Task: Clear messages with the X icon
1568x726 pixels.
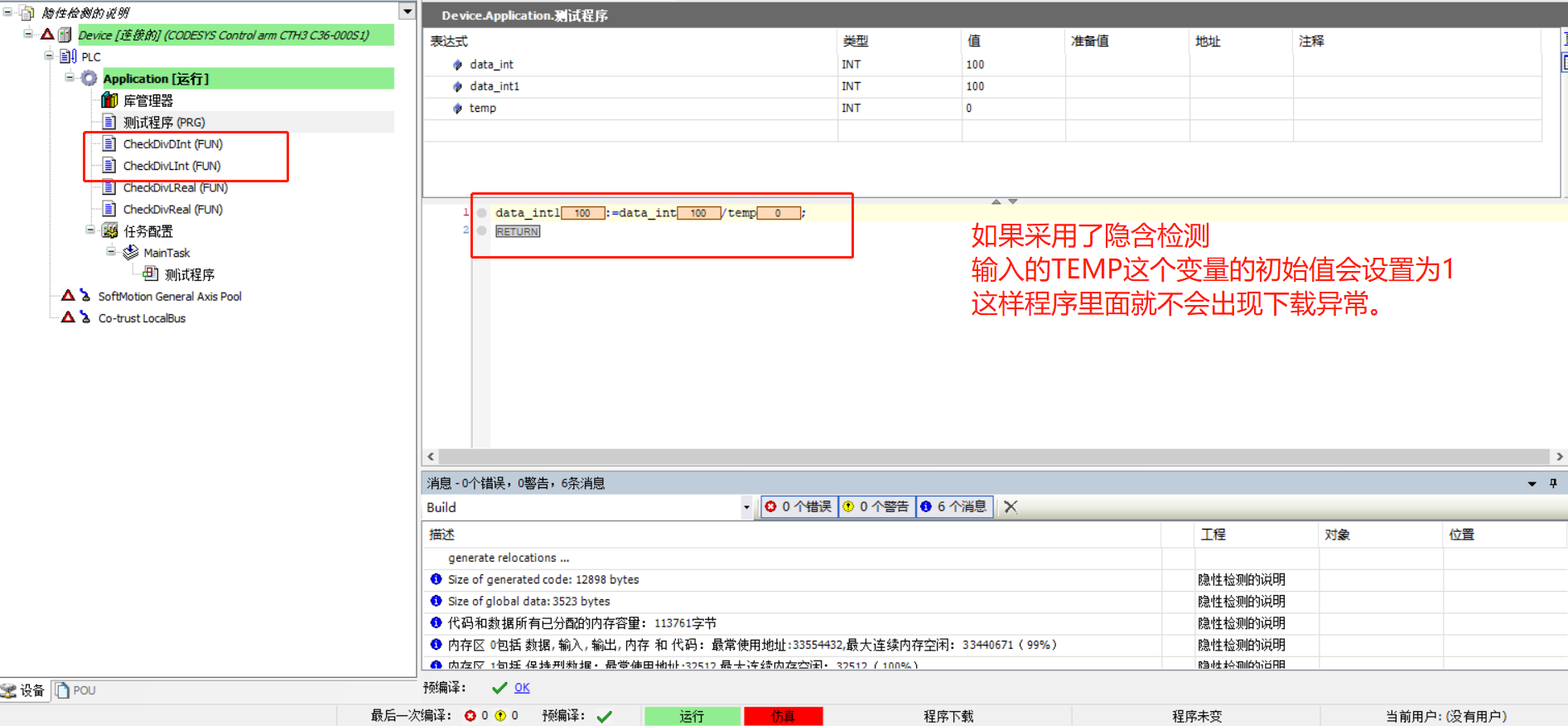Action: pyautogui.click(x=1011, y=506)
